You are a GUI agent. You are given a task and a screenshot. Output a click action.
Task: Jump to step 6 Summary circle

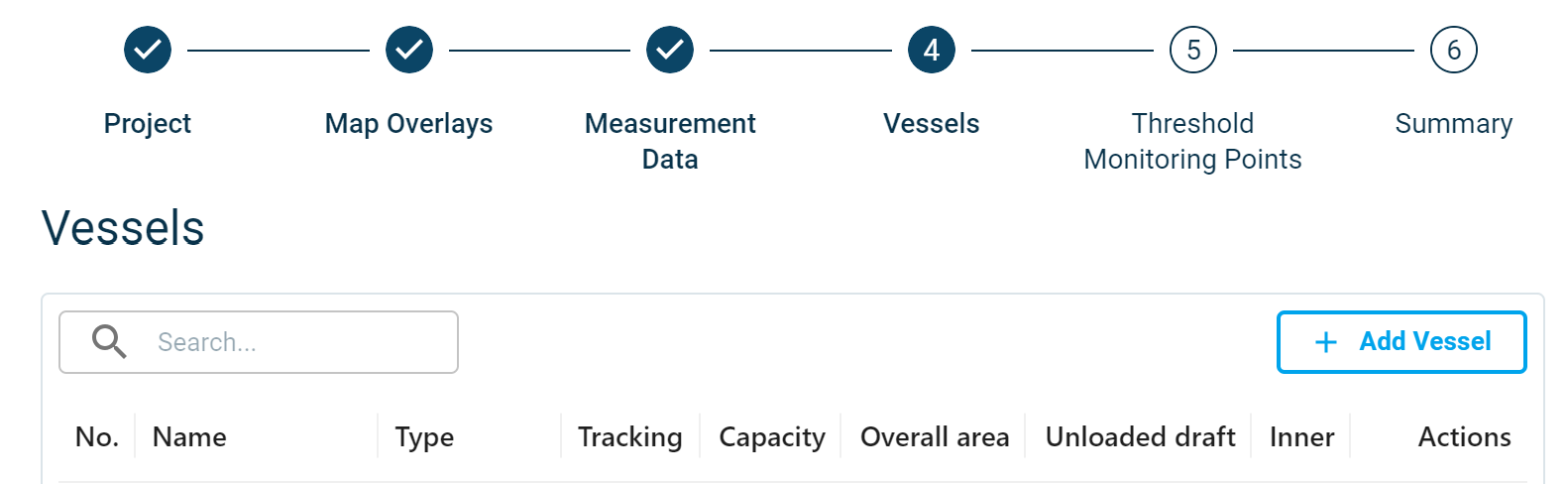click(x=1454, y=50)
